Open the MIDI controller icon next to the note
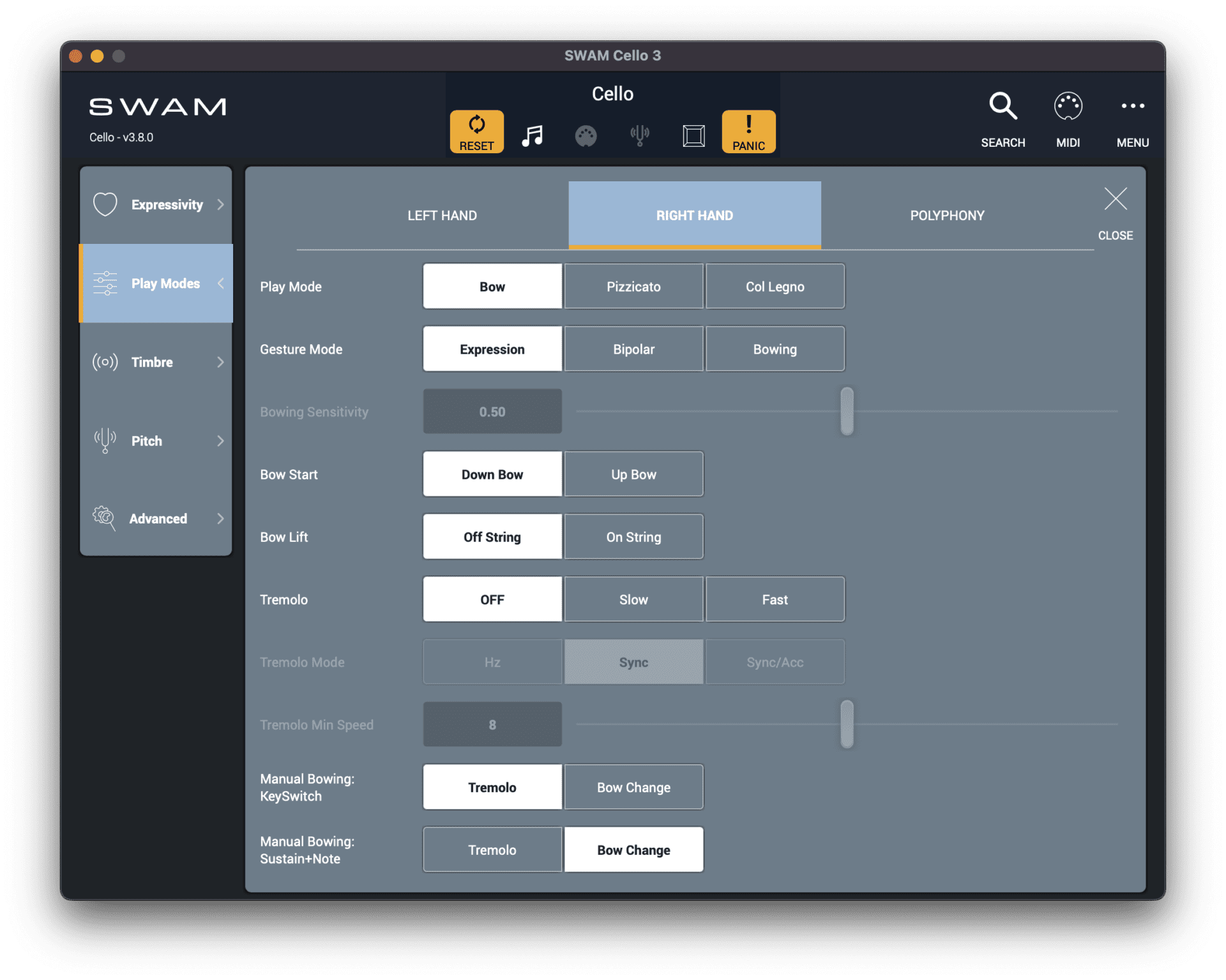This screenshot has width=1226, height=980. click(586, 135)
